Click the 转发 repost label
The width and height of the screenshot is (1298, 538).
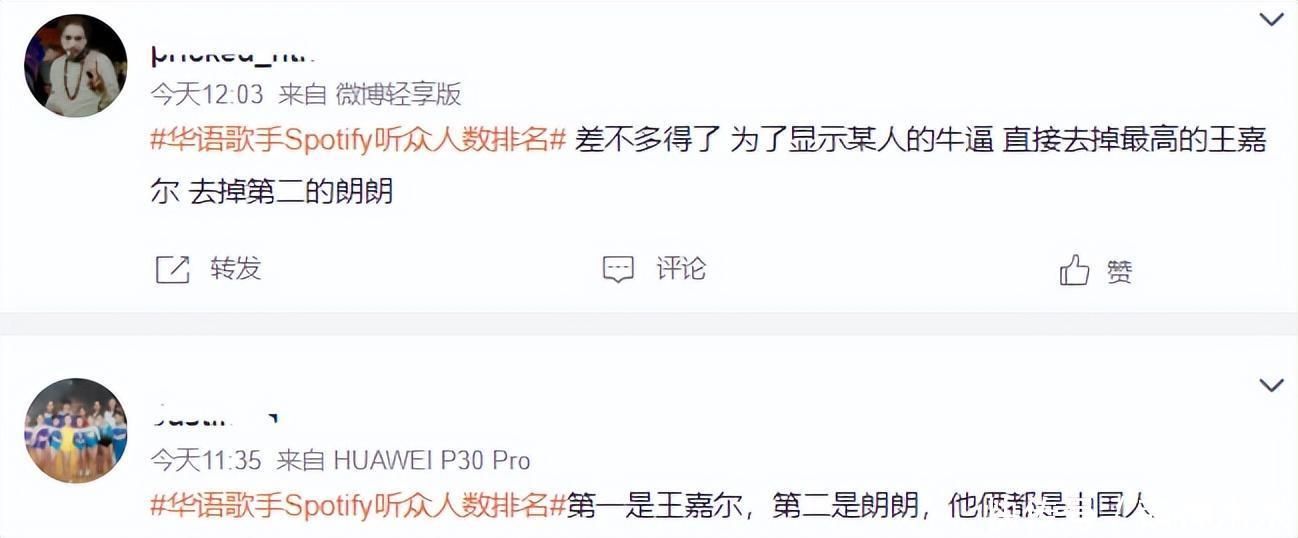click(x=236, y=269)
